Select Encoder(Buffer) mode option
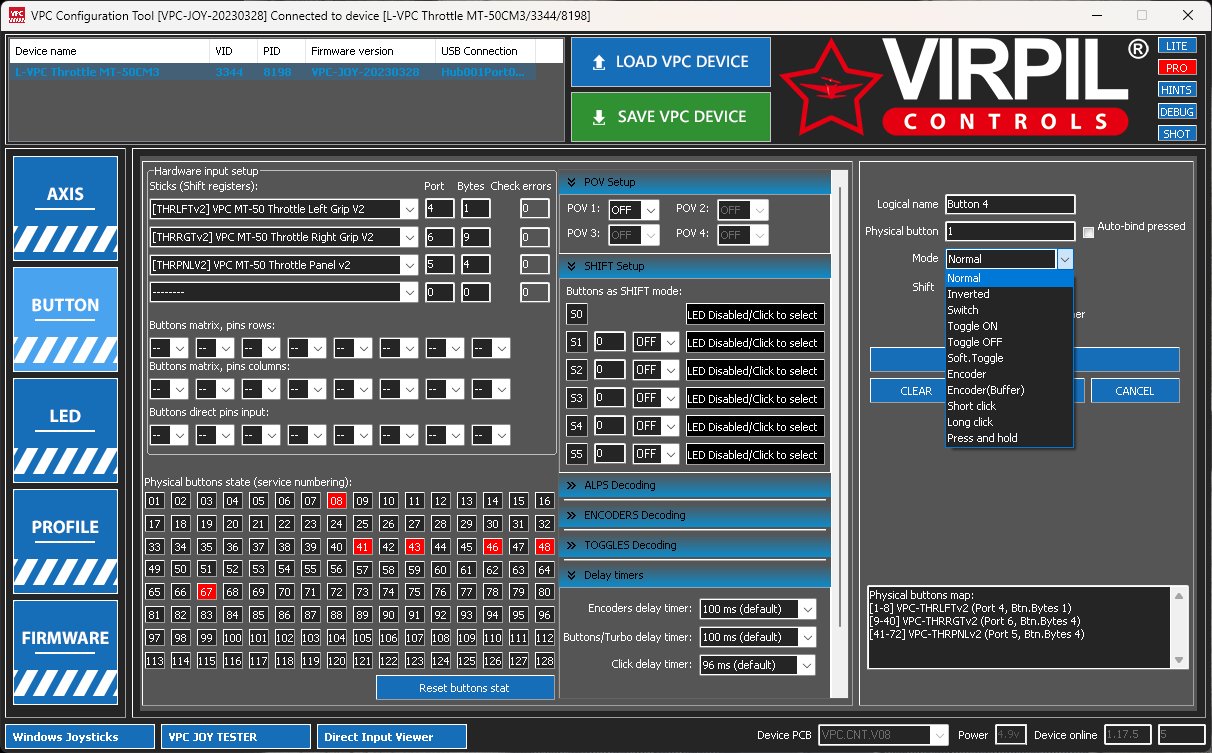 point(1009,390)
